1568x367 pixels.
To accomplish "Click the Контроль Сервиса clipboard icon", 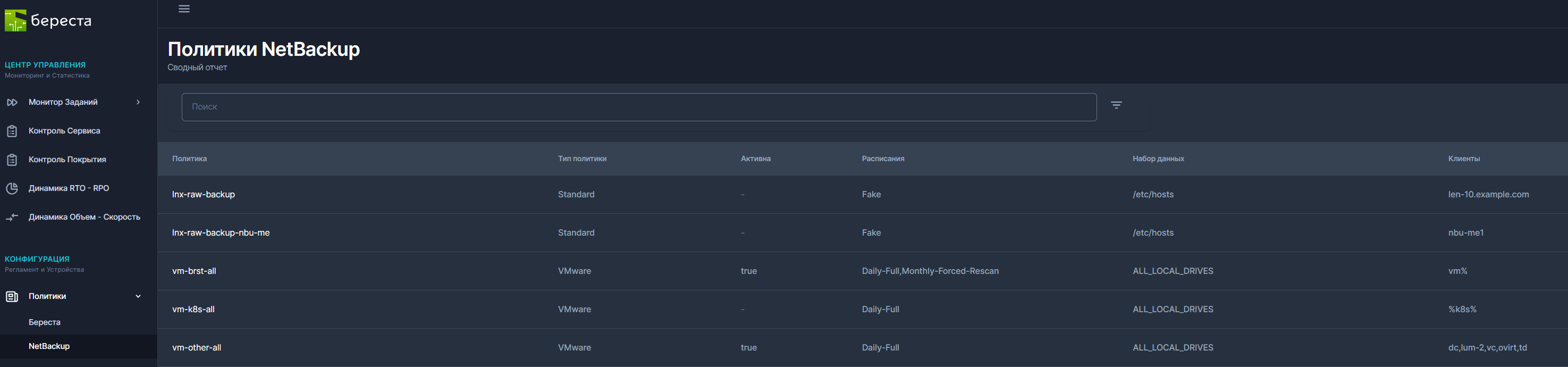I will pos(12,131).
